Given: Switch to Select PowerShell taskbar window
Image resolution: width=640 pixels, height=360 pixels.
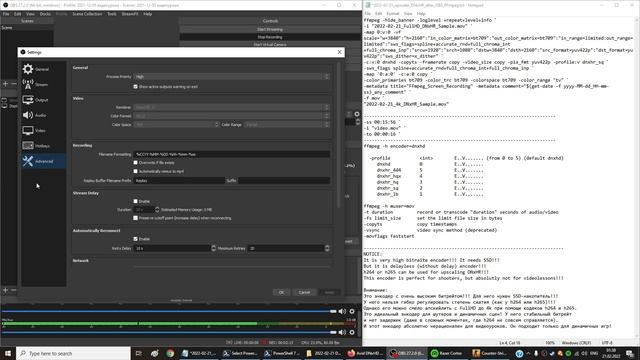Looking at the screenshot, I should pos(240,353).
